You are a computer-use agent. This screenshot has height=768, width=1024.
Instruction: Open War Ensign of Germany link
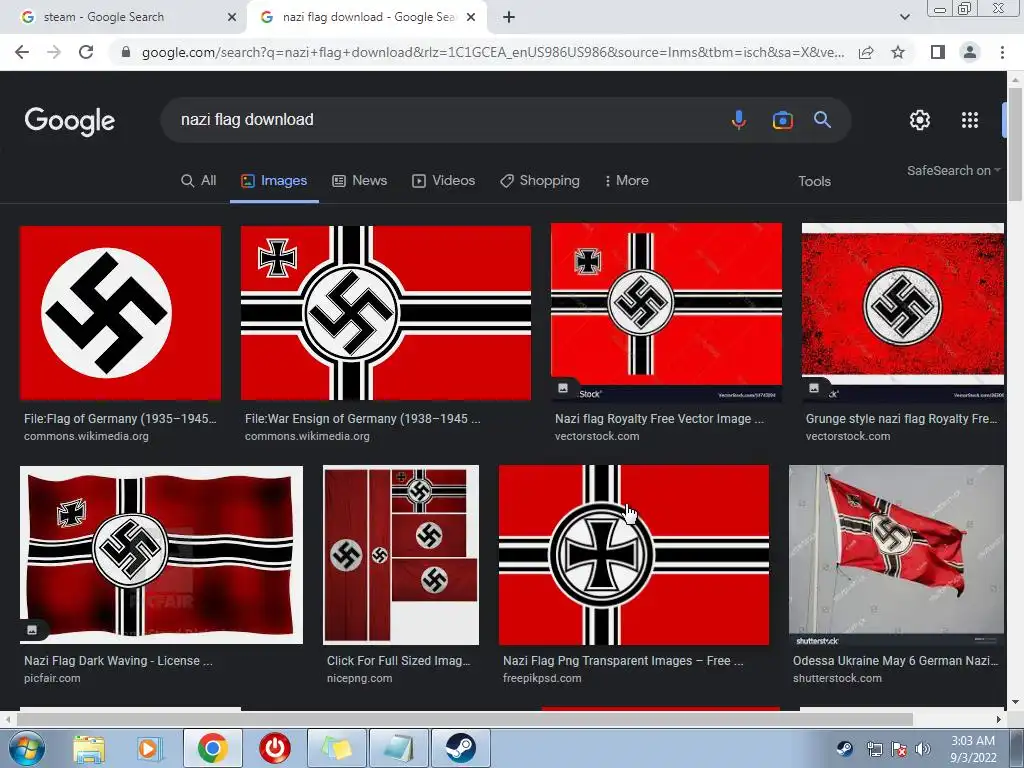pos(362,419)
